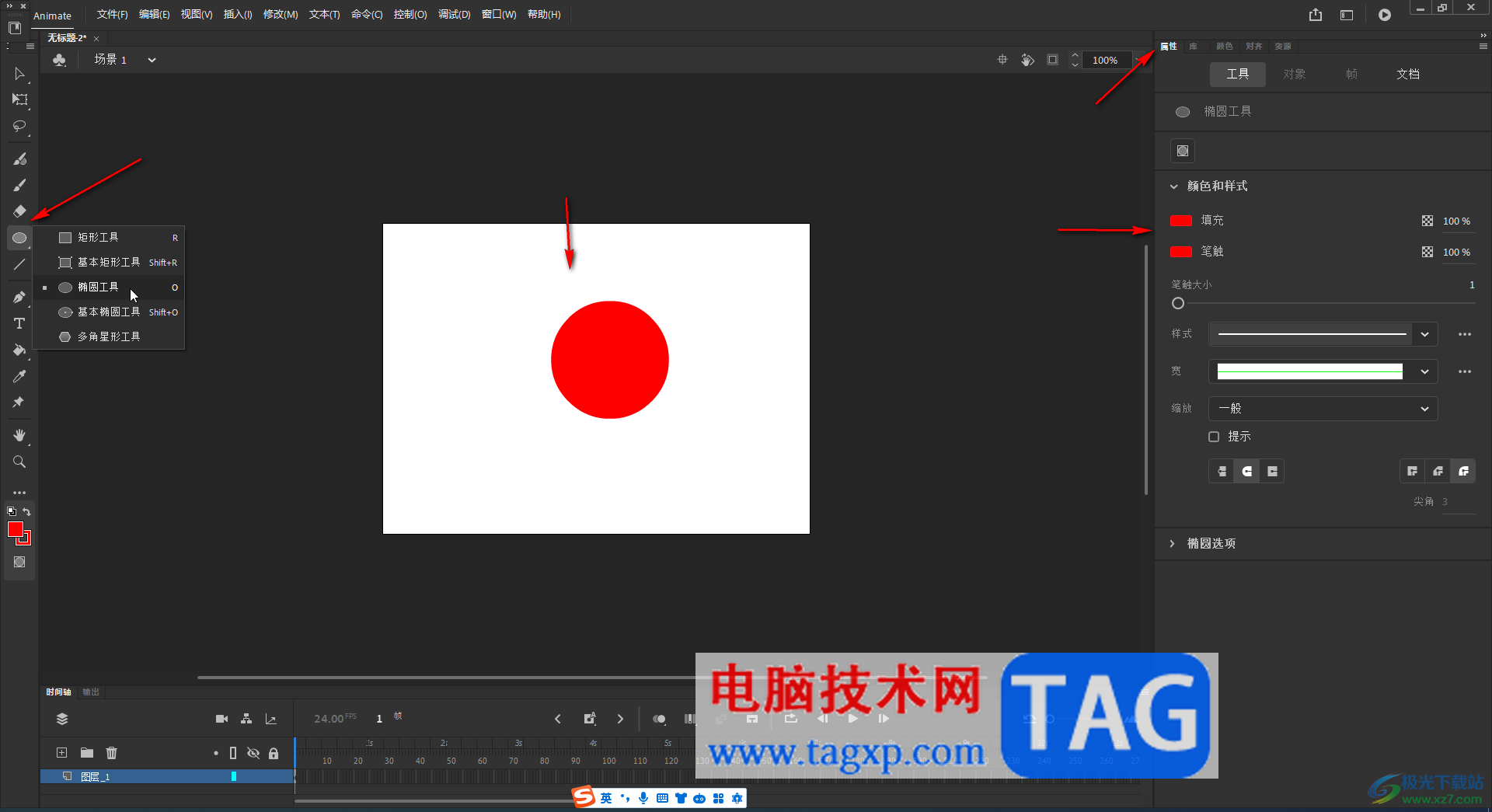This screenshot has height=812, width=1492.
Task: Select the Paint Bucket tool
Action: (19, 350)
